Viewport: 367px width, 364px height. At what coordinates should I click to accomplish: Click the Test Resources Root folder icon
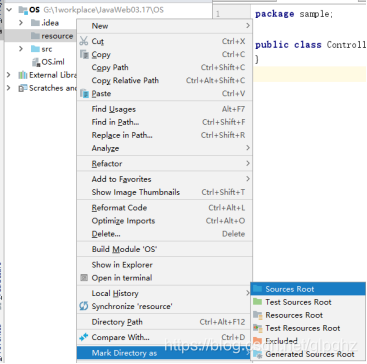(x=257, y=328)
